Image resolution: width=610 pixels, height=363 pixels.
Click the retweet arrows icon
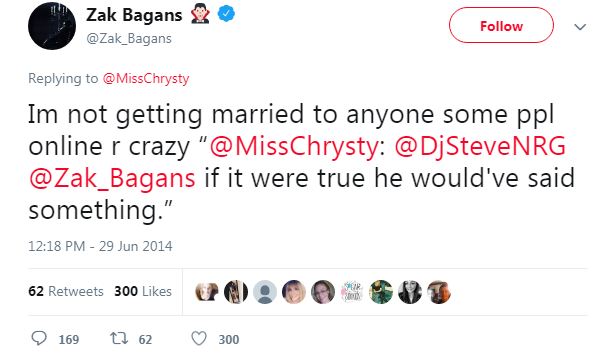[x=119, y=338]
